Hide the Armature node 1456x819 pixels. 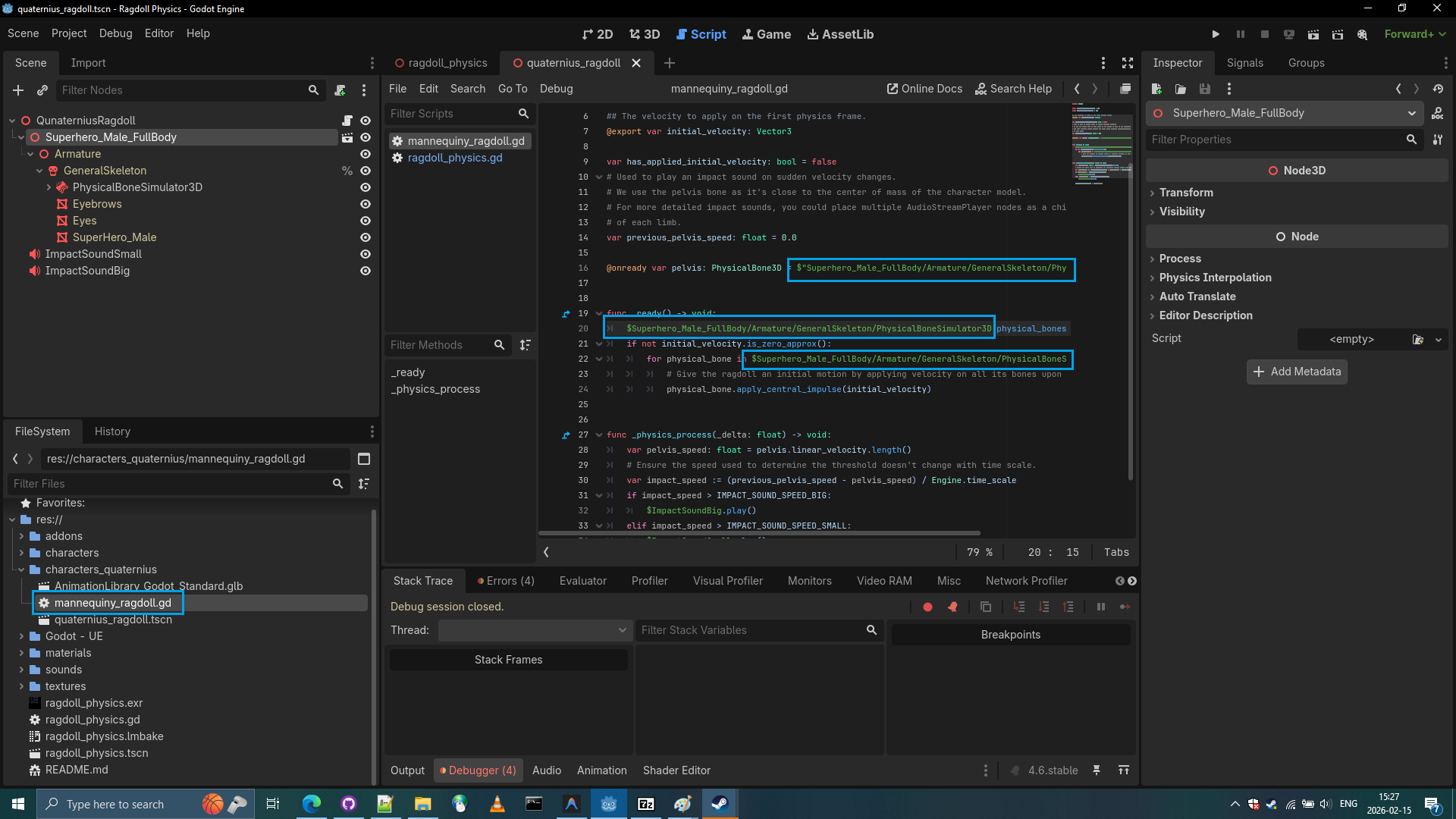click(x=366, y=154)
